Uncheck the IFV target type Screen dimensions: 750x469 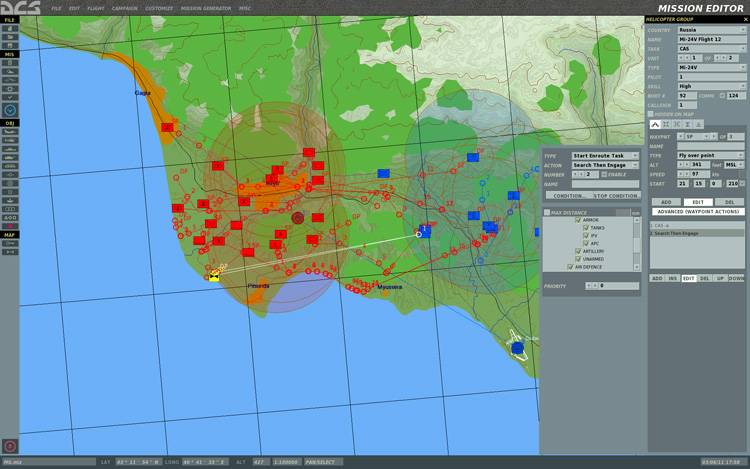[x=586, y=236]
